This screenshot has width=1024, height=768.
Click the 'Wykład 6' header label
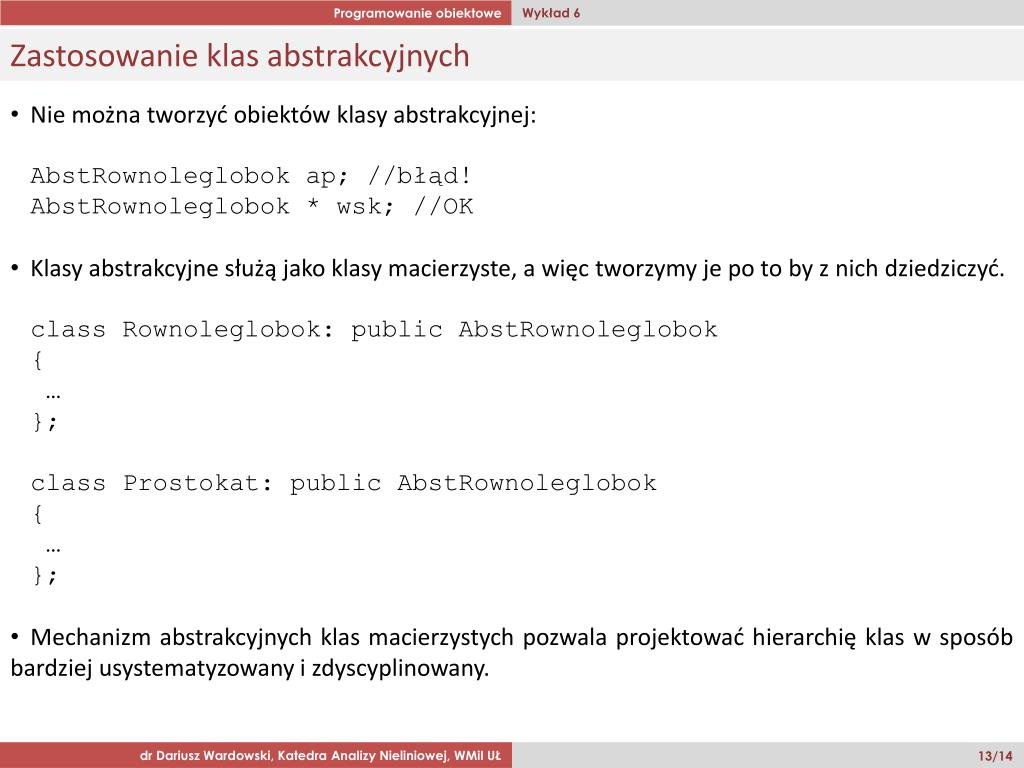point(551,13)
